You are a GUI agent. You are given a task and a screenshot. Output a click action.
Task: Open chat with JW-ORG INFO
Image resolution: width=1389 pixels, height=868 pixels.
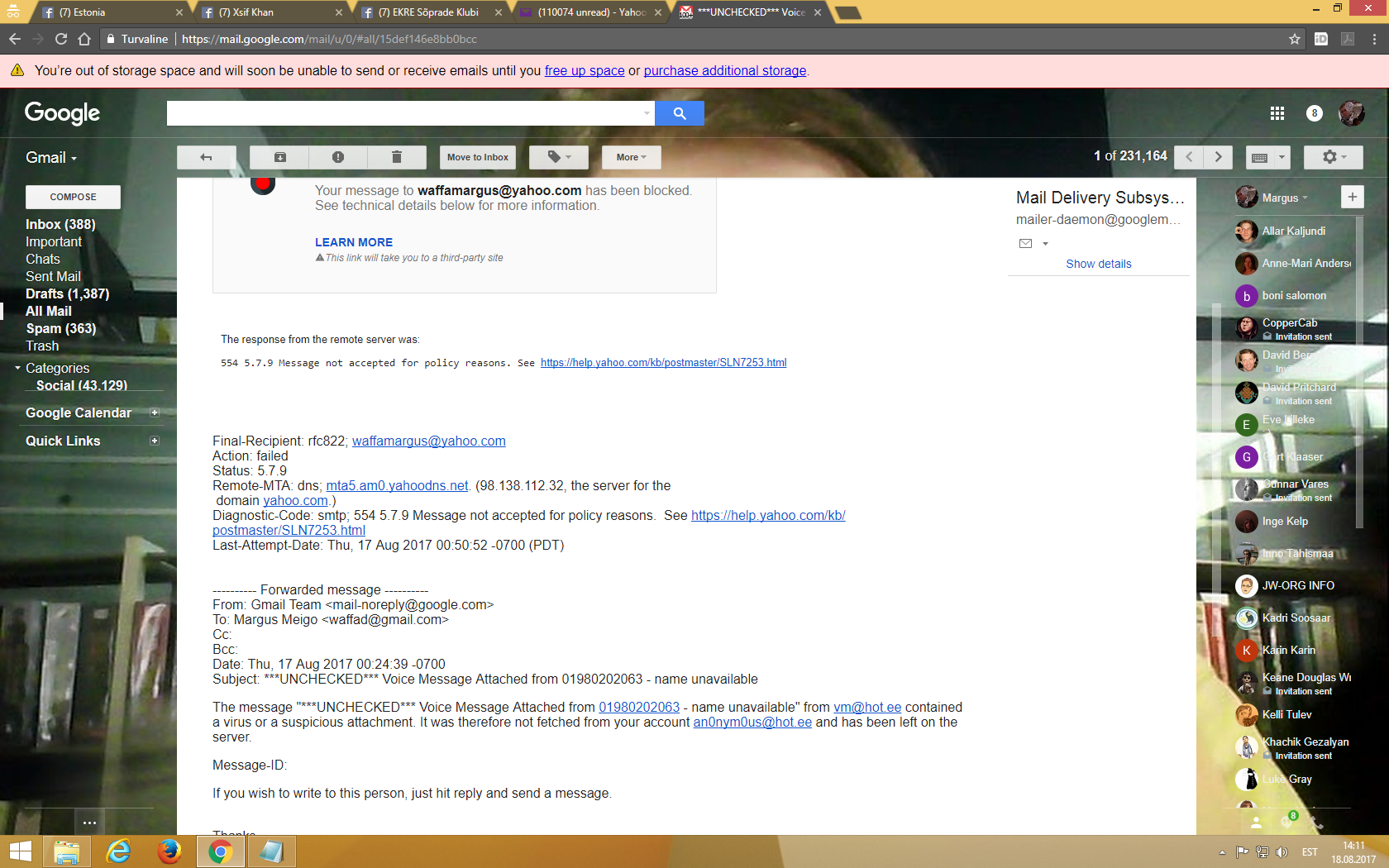1293,586
